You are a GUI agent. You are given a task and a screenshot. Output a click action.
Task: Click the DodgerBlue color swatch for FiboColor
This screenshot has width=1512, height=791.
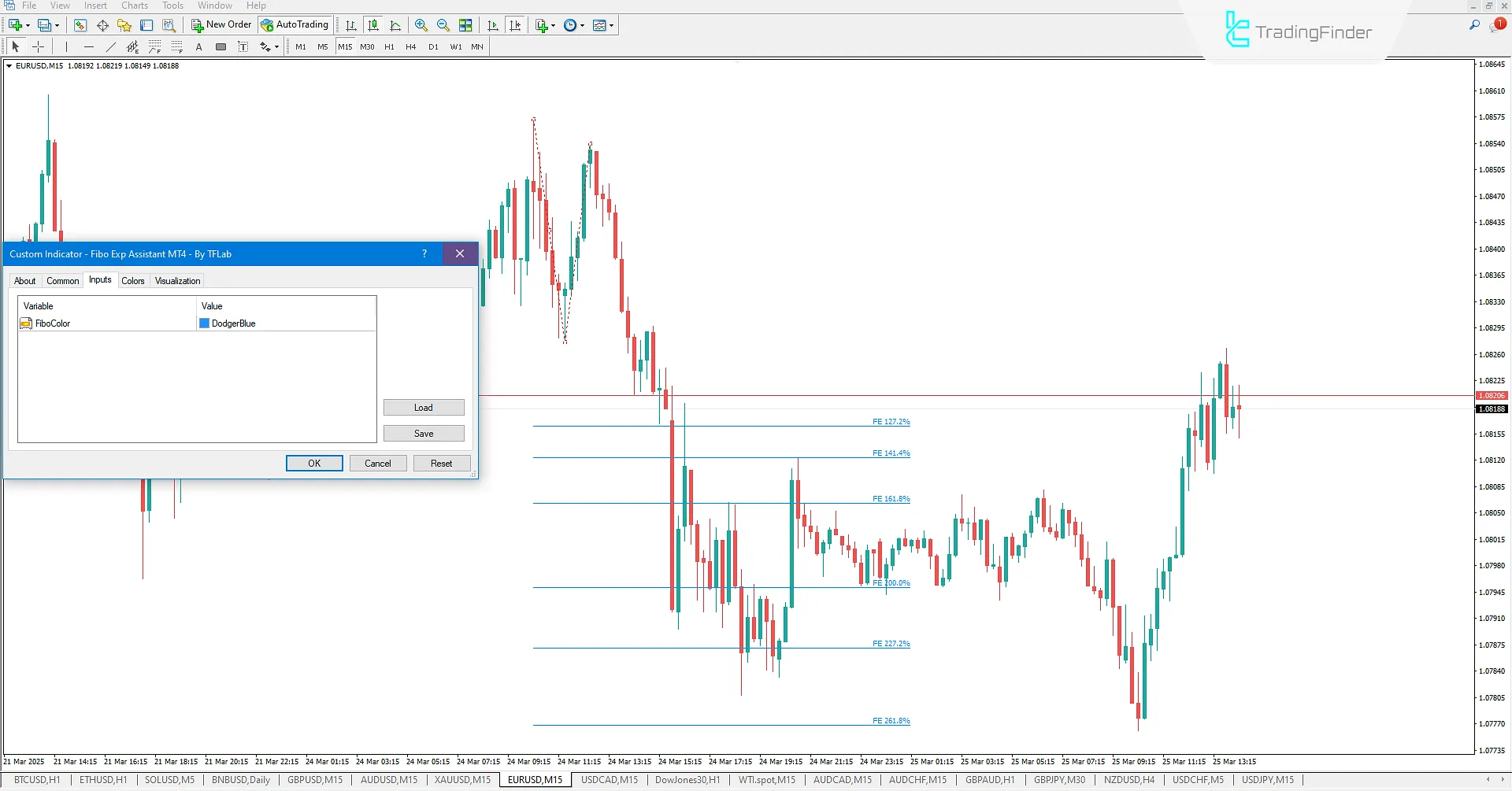point(204,323)
